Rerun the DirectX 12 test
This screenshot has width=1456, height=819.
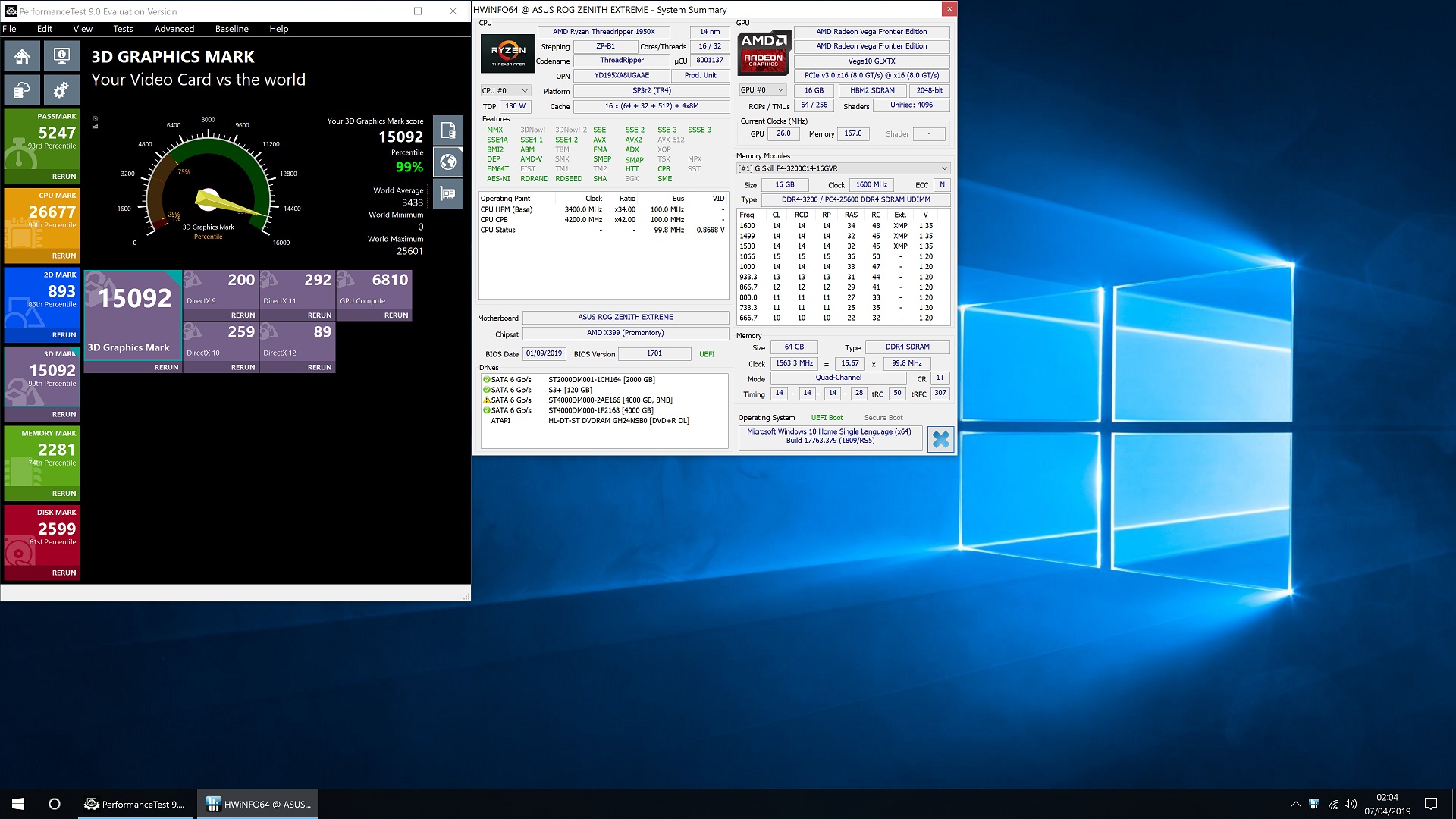click(319, 368)
